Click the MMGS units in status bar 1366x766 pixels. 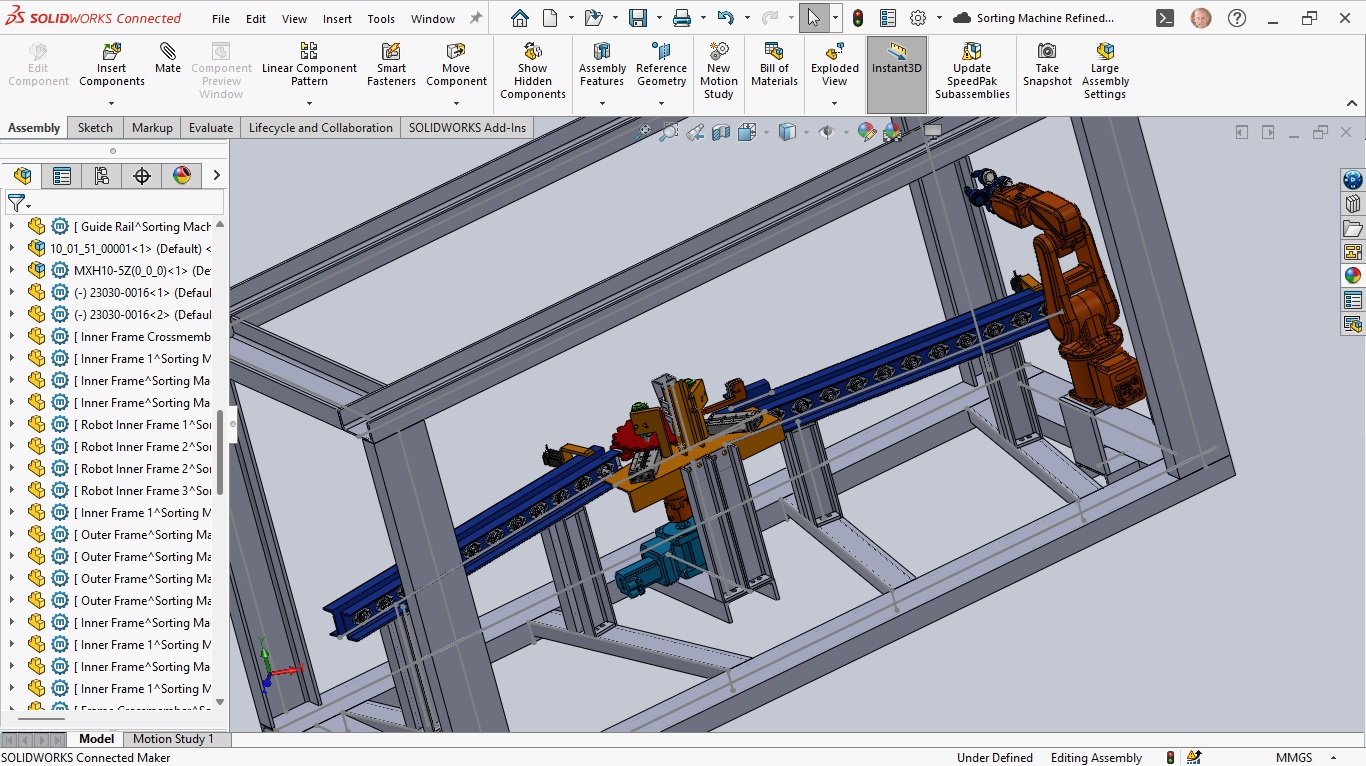click(x=1293, y=758)
